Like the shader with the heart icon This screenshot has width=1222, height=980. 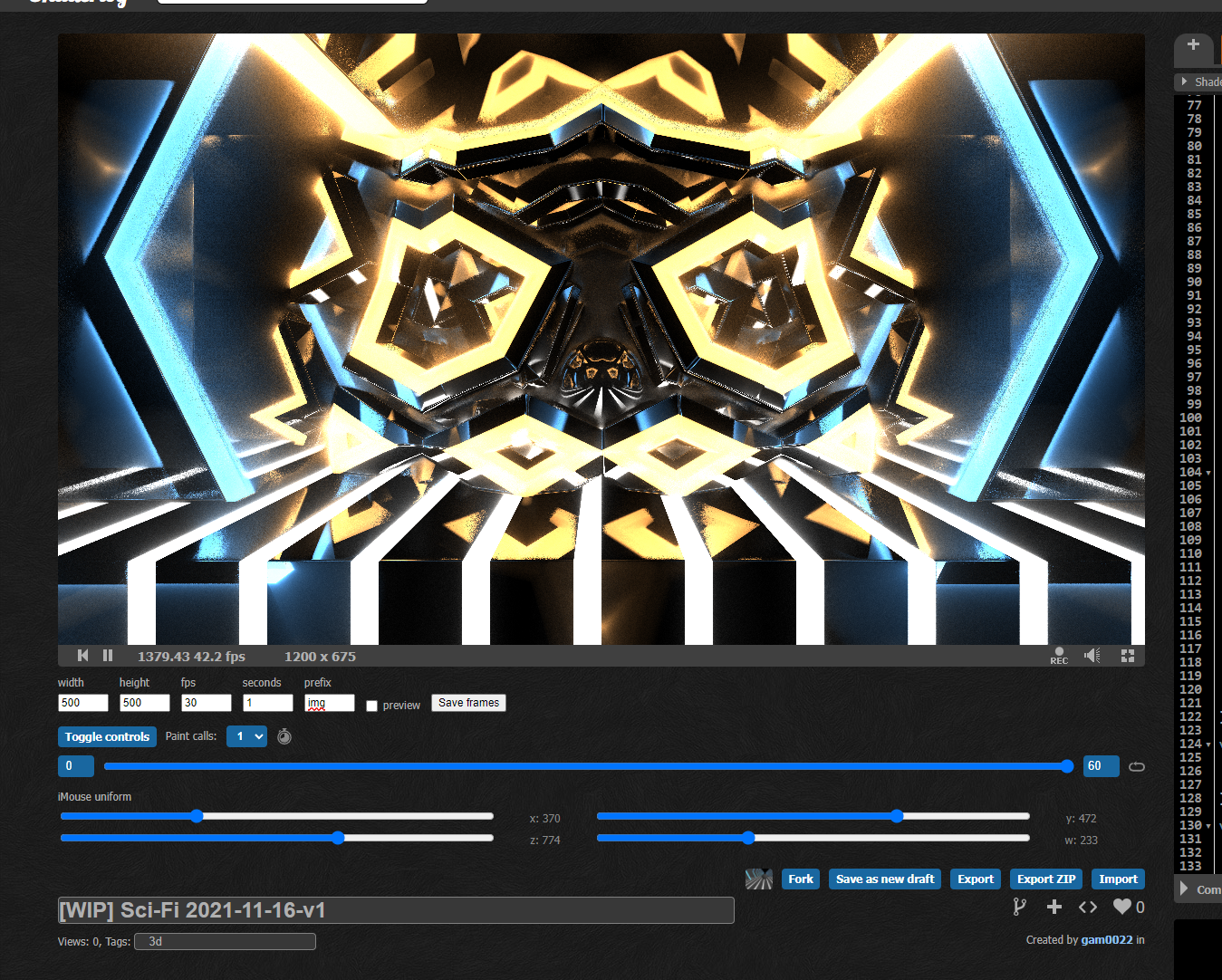click(1122, 907)
